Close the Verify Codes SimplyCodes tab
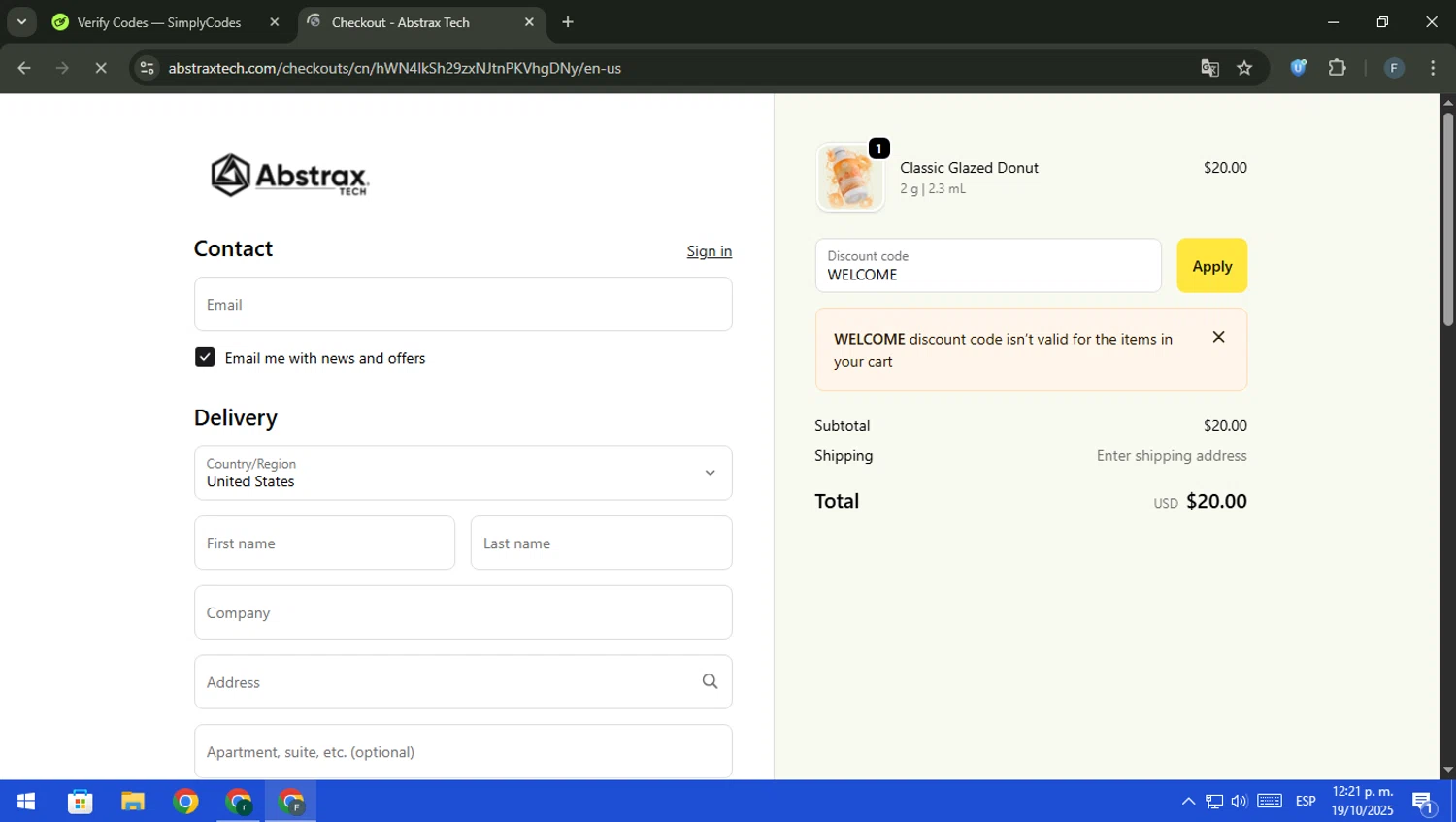This screenshot has width=1456, height=822. (275, 22)
